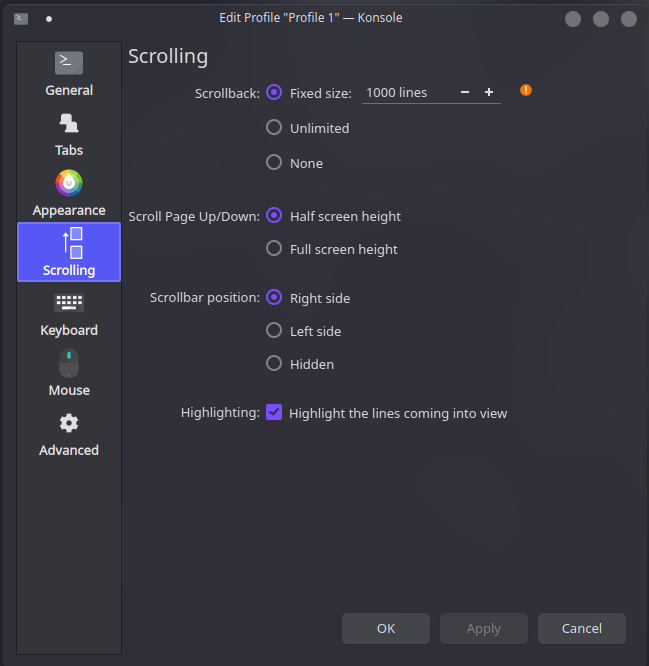This screenshot has height=666, width=649.
Task: Choose Full screen height scrolling
Action: [274, 249]
